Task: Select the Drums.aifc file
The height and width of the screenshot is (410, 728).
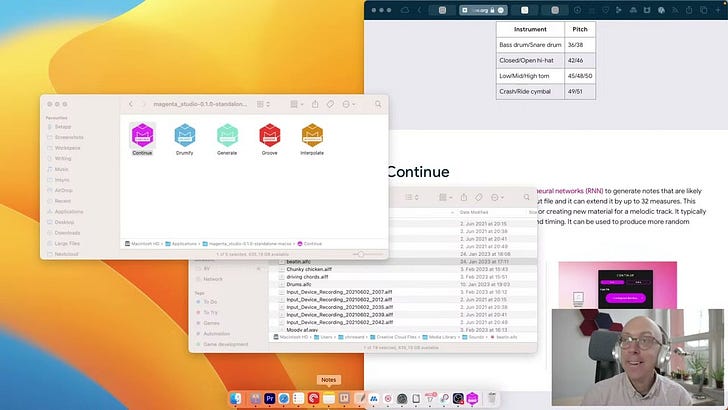Action: (299, 284)
